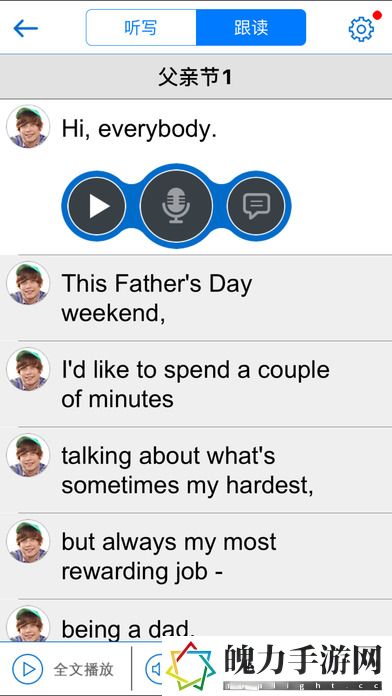Tap the 父亲节1 lesson title header

pos(196,77)
